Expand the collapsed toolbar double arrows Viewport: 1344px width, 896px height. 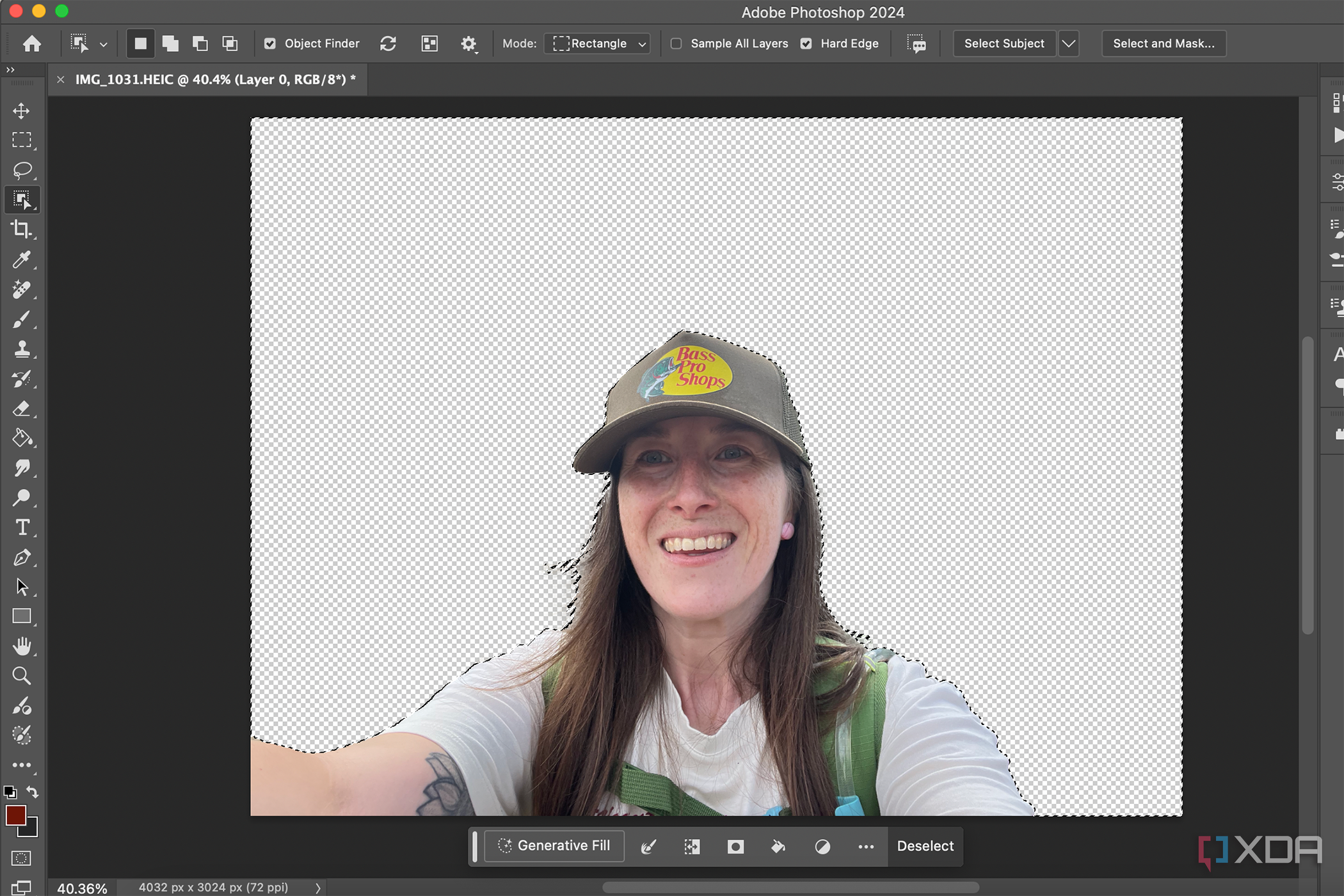tap(10, 70)
